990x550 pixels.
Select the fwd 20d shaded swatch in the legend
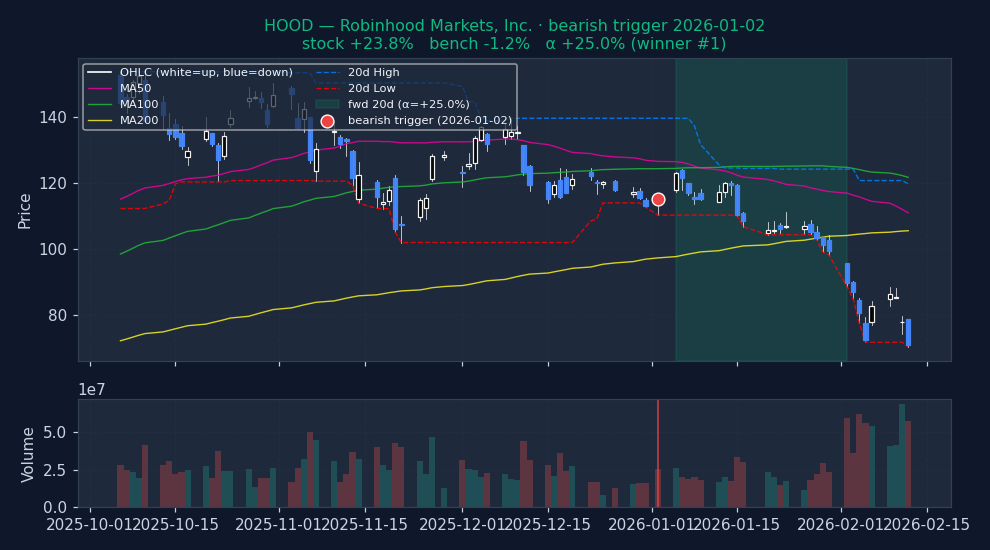(327, 104)
